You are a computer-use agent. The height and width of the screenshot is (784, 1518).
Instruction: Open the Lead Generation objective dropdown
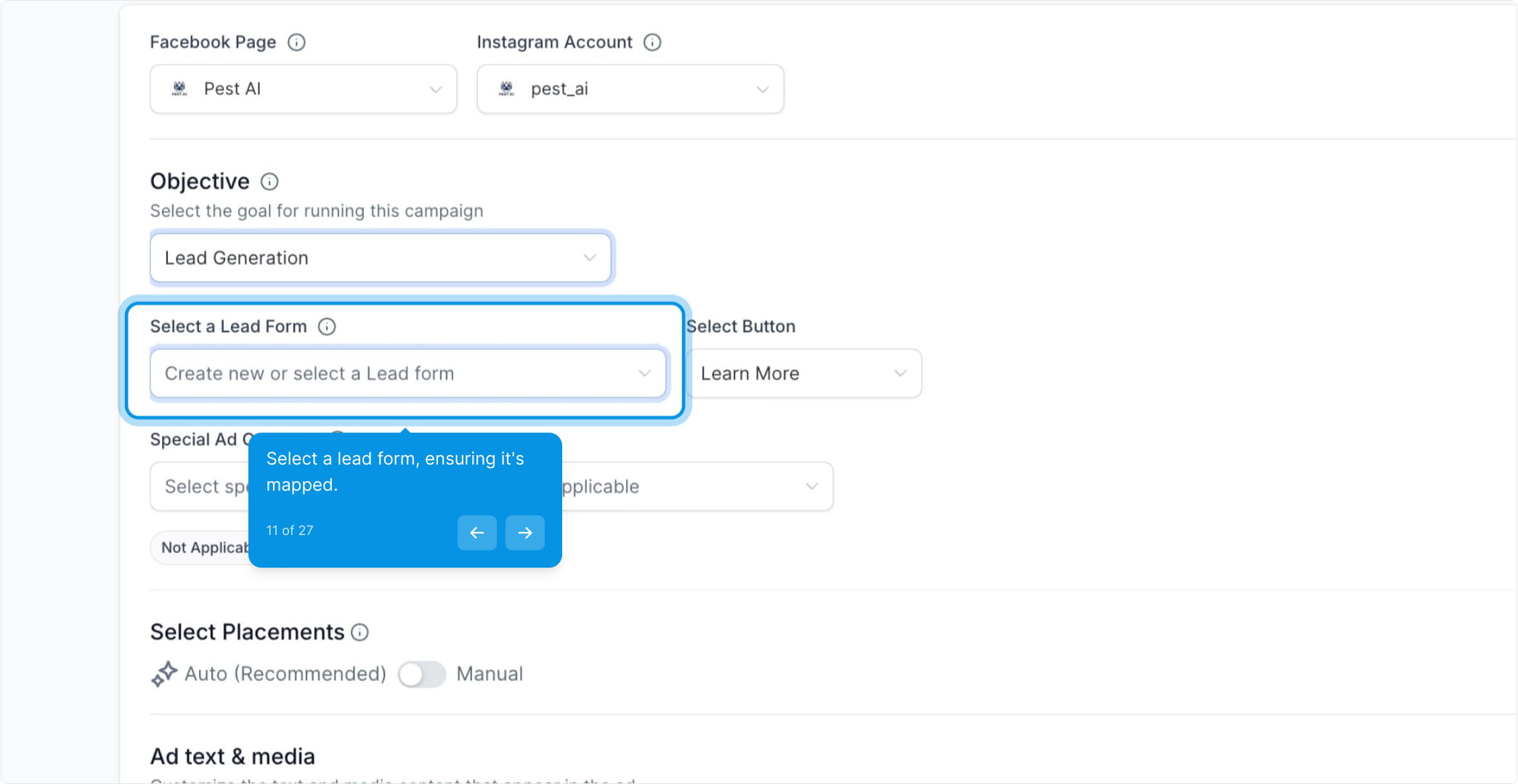pos(381,258)
